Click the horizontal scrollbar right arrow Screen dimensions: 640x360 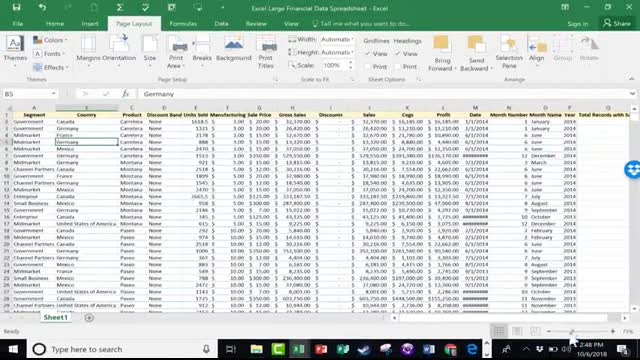(x=625, y=318)
